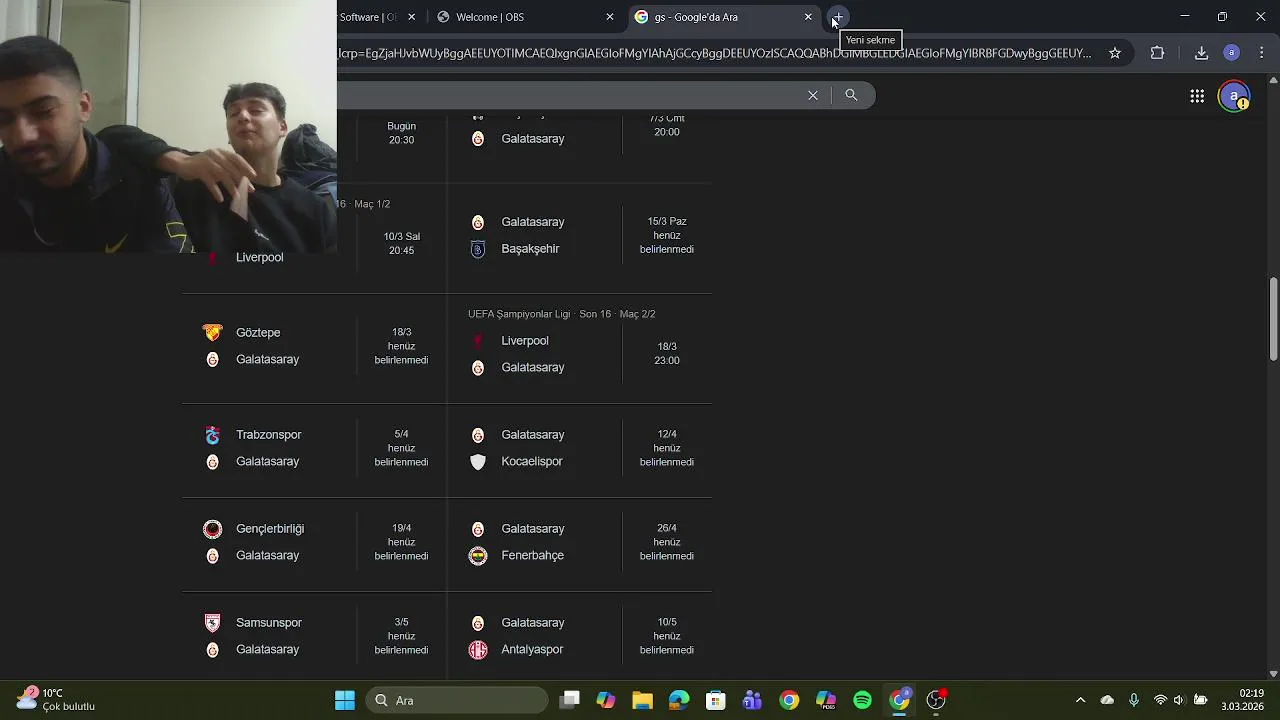Screen dimensions: 1280x720
Task: Click the Gençlerbirliği team logo
Action: click(x=212, y=529)
